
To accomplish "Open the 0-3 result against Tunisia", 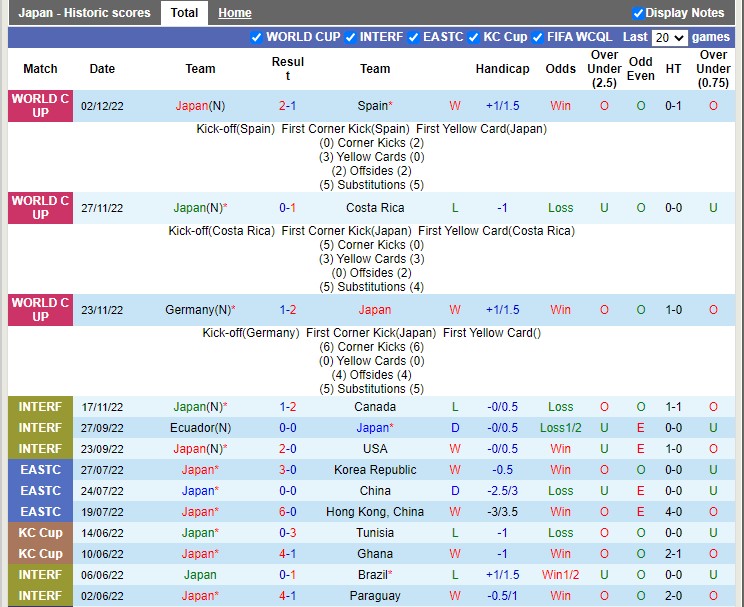I will coord(288,533).
